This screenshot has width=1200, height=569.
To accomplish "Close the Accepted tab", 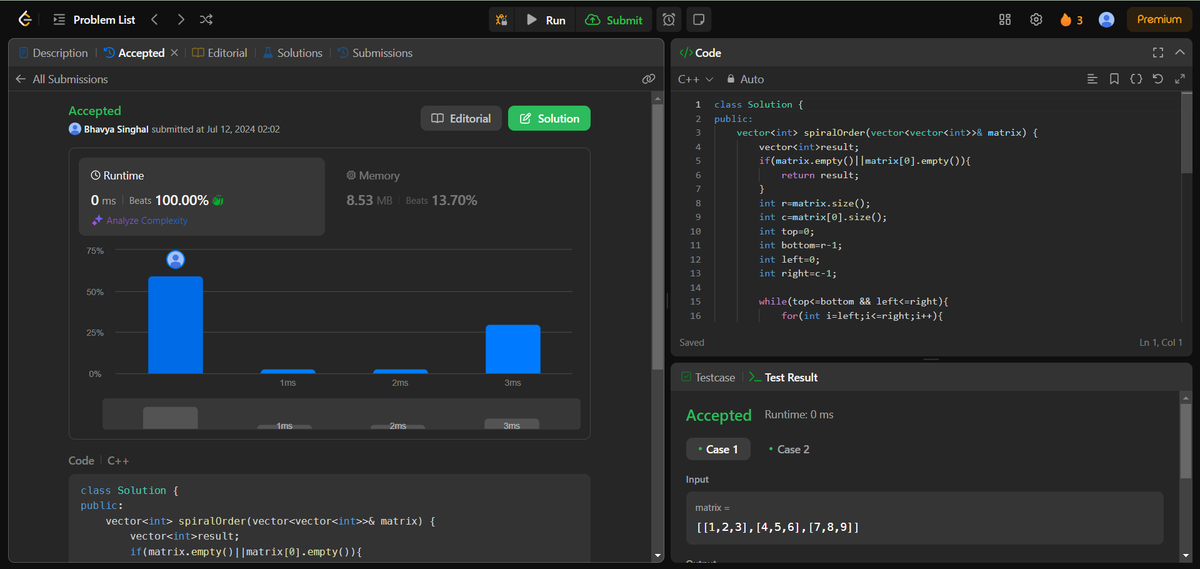I will tap(174, 53).
